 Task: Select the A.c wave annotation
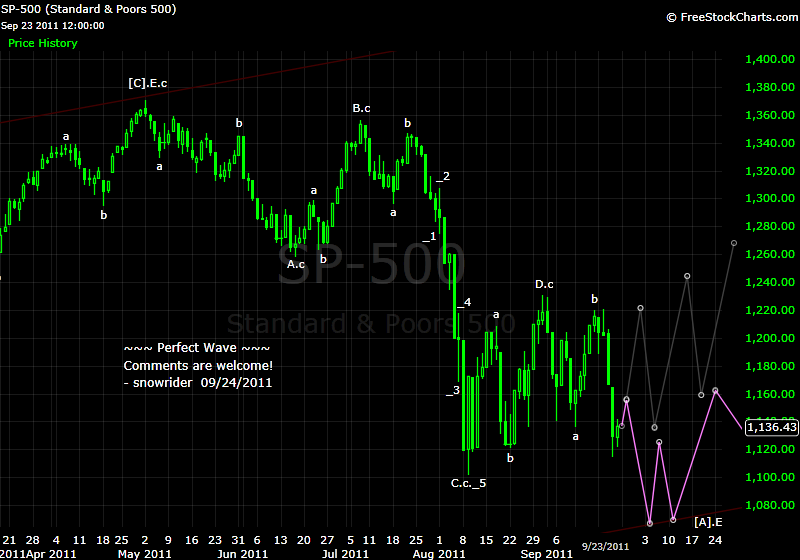coord(295,264)
